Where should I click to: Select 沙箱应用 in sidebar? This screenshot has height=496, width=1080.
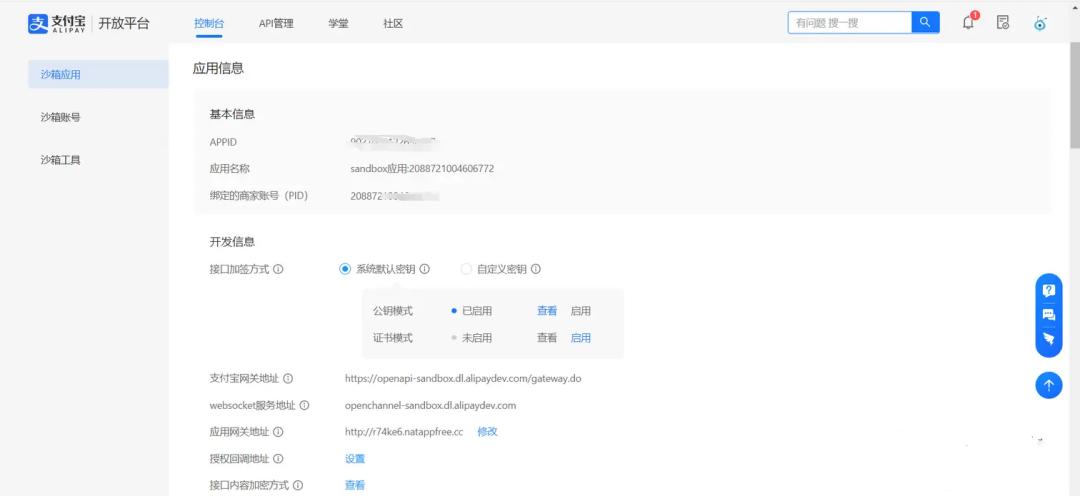pos(98,74)
